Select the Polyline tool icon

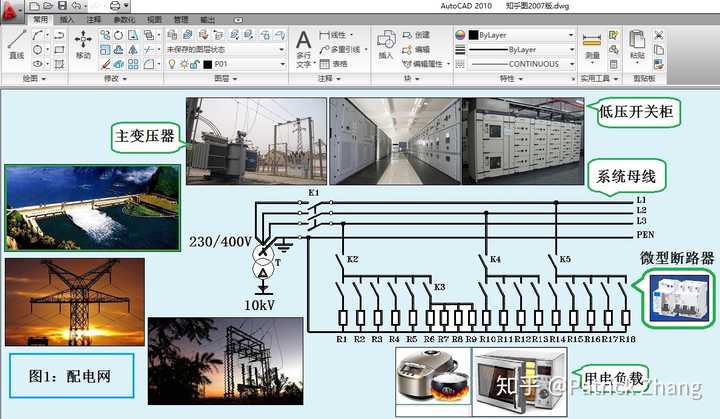point(59,35)
